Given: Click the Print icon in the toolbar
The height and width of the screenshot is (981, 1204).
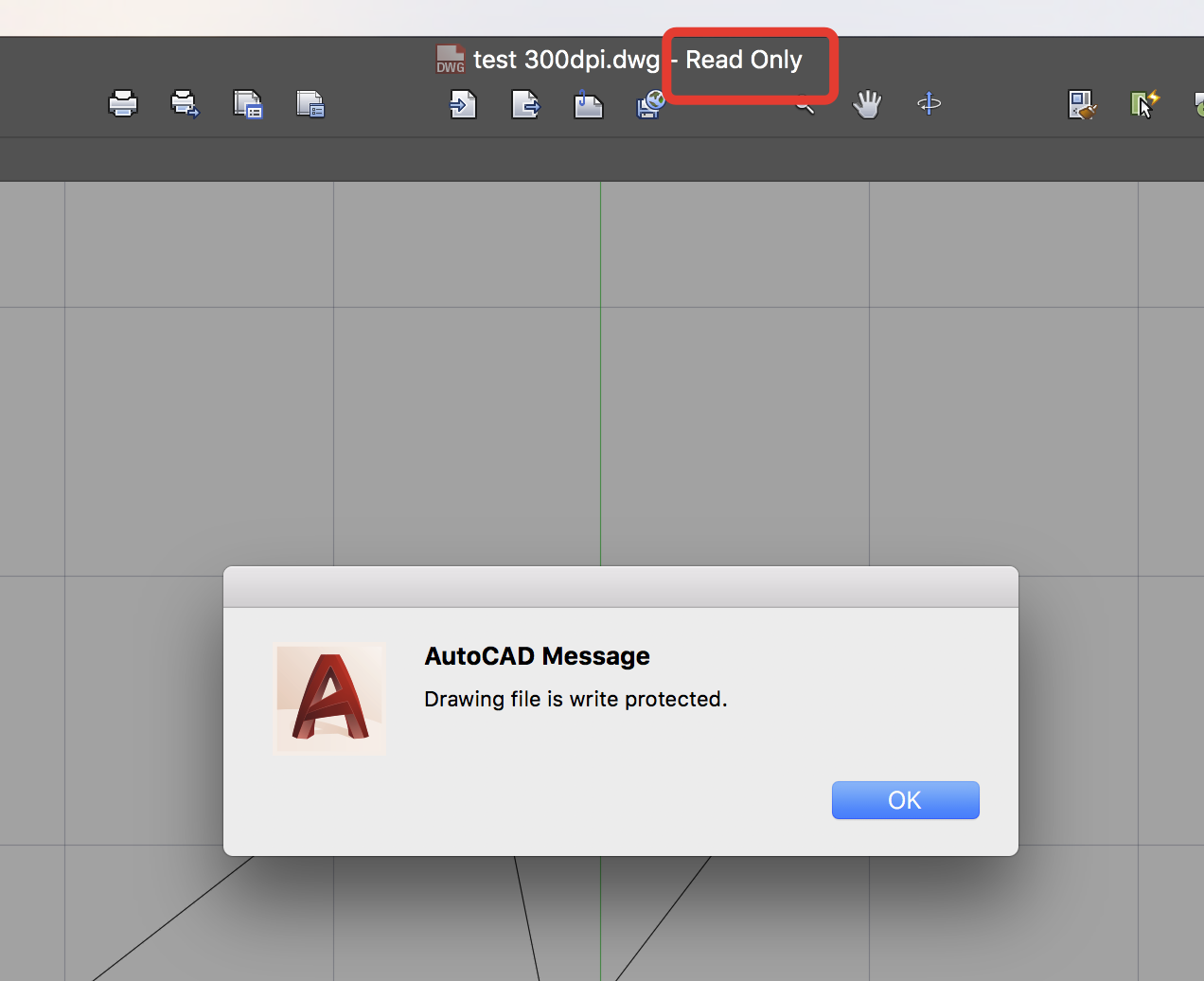Looking at the screenshot, I should click(x=123, y=103).
